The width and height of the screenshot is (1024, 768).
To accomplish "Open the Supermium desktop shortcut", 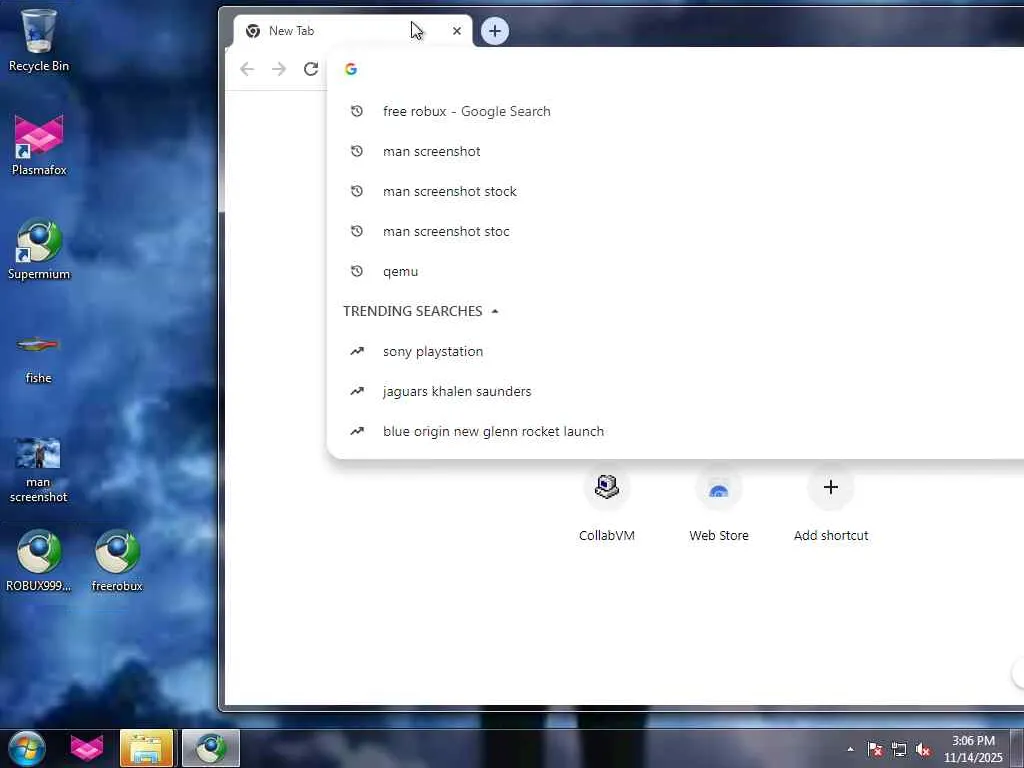I will pyautogui.click(x=39, y=249).
